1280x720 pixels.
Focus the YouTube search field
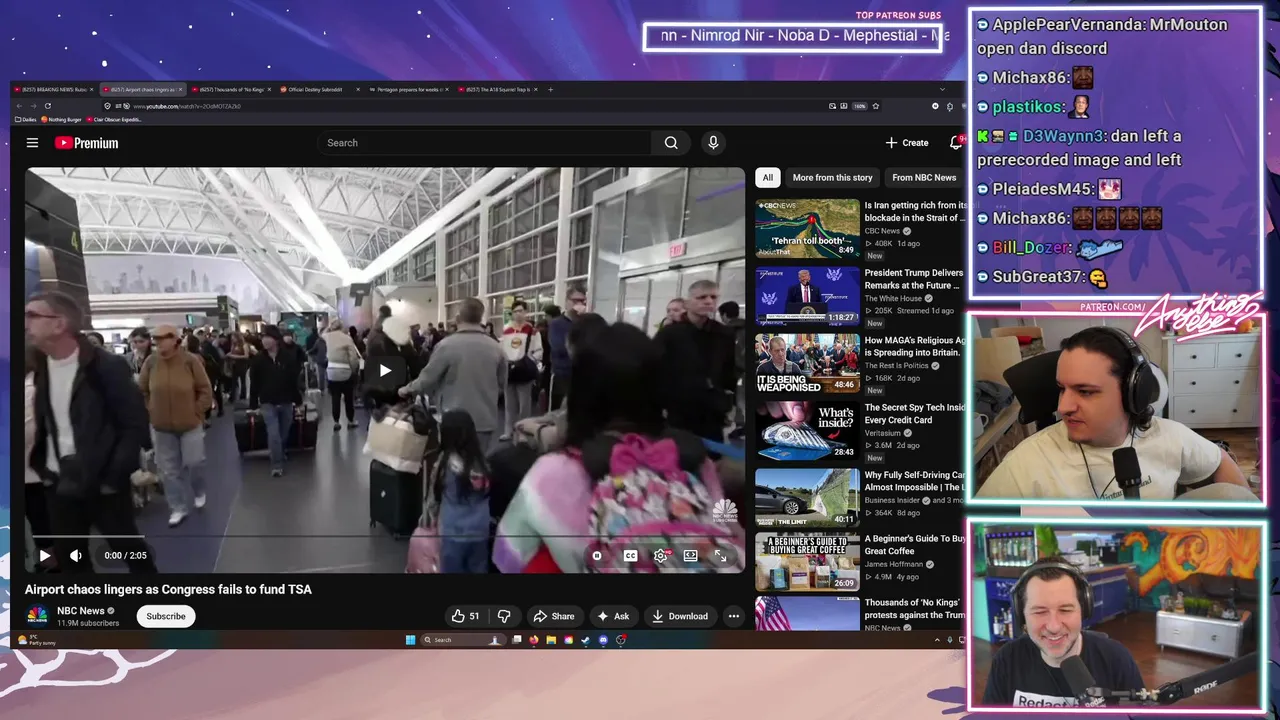tap(485, 143)
